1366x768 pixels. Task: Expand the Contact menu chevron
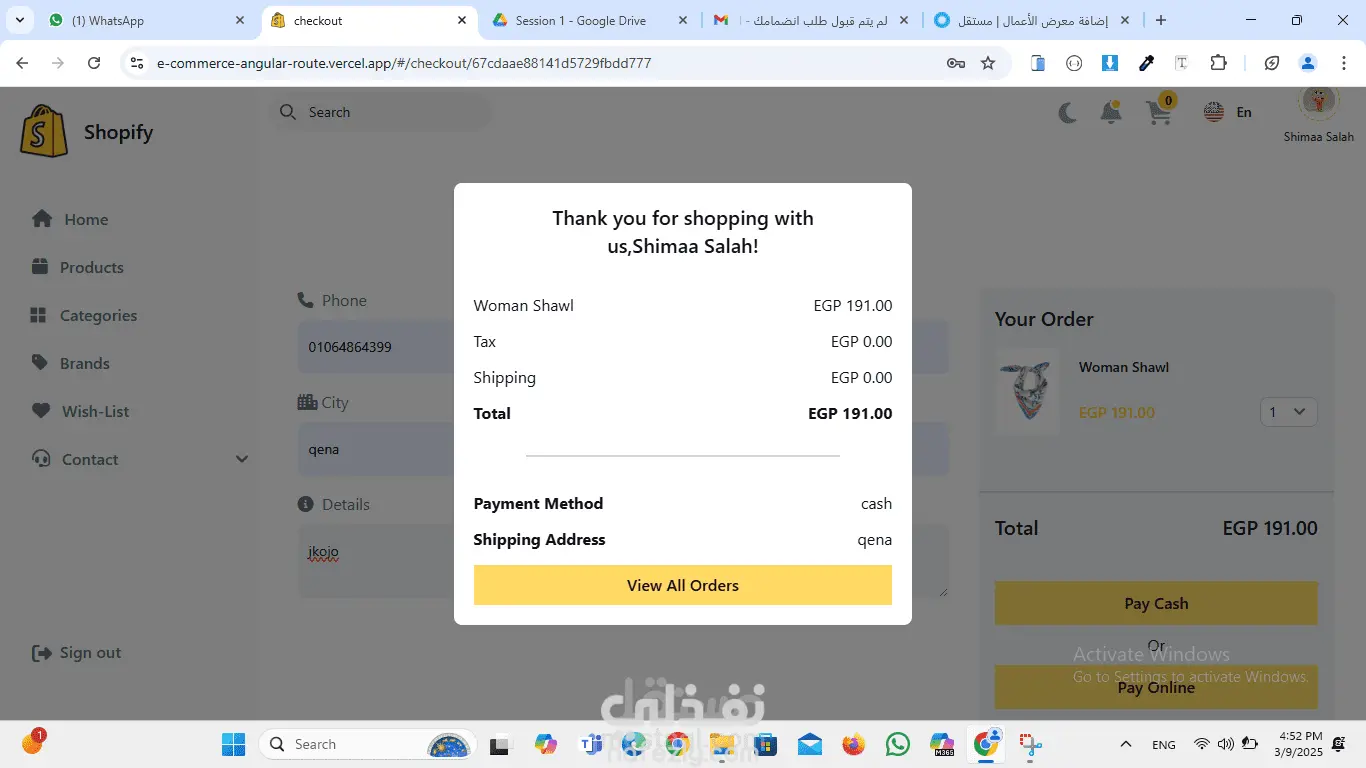[241, 459]
